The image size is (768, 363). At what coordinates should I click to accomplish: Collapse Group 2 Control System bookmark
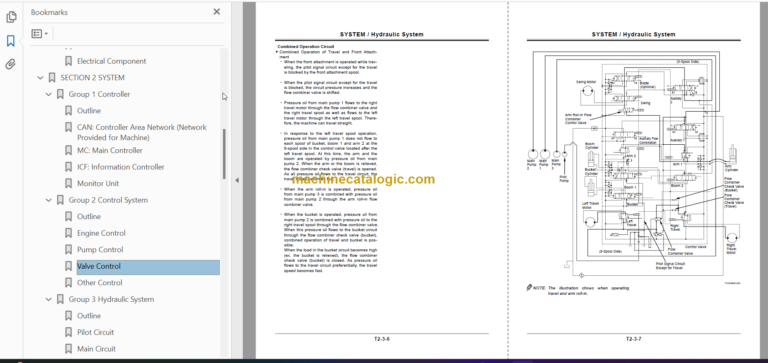pyautogui.click(x=48, y=200)
